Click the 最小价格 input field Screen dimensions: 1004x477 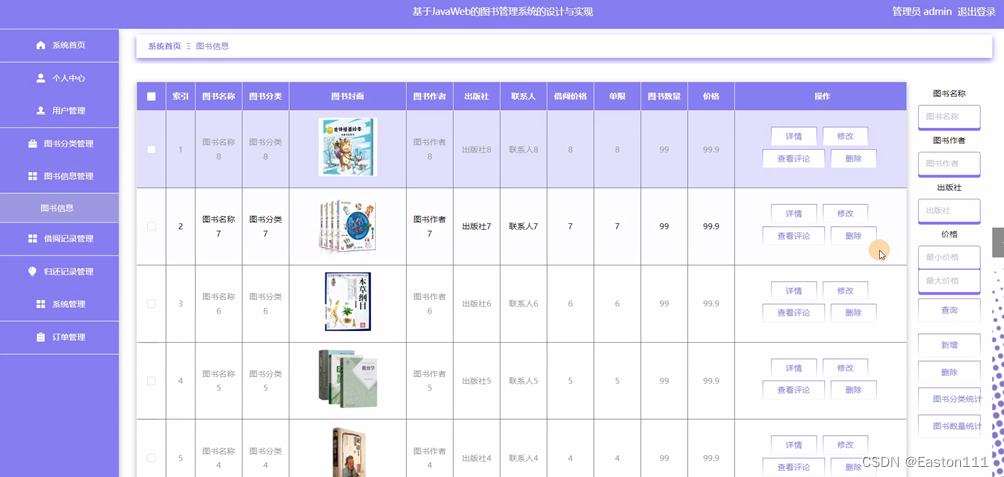click(949, 257)
